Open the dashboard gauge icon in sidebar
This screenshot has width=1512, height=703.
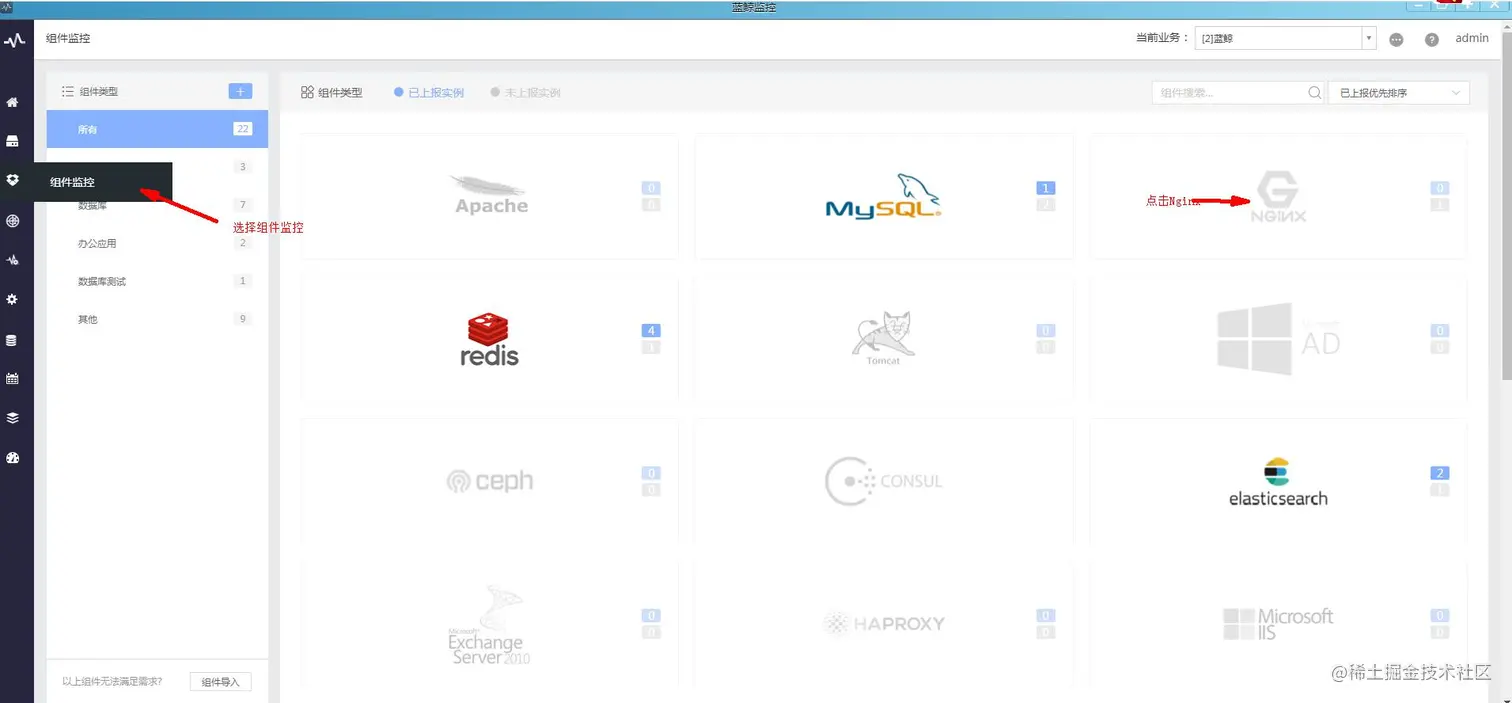point(12,458)
